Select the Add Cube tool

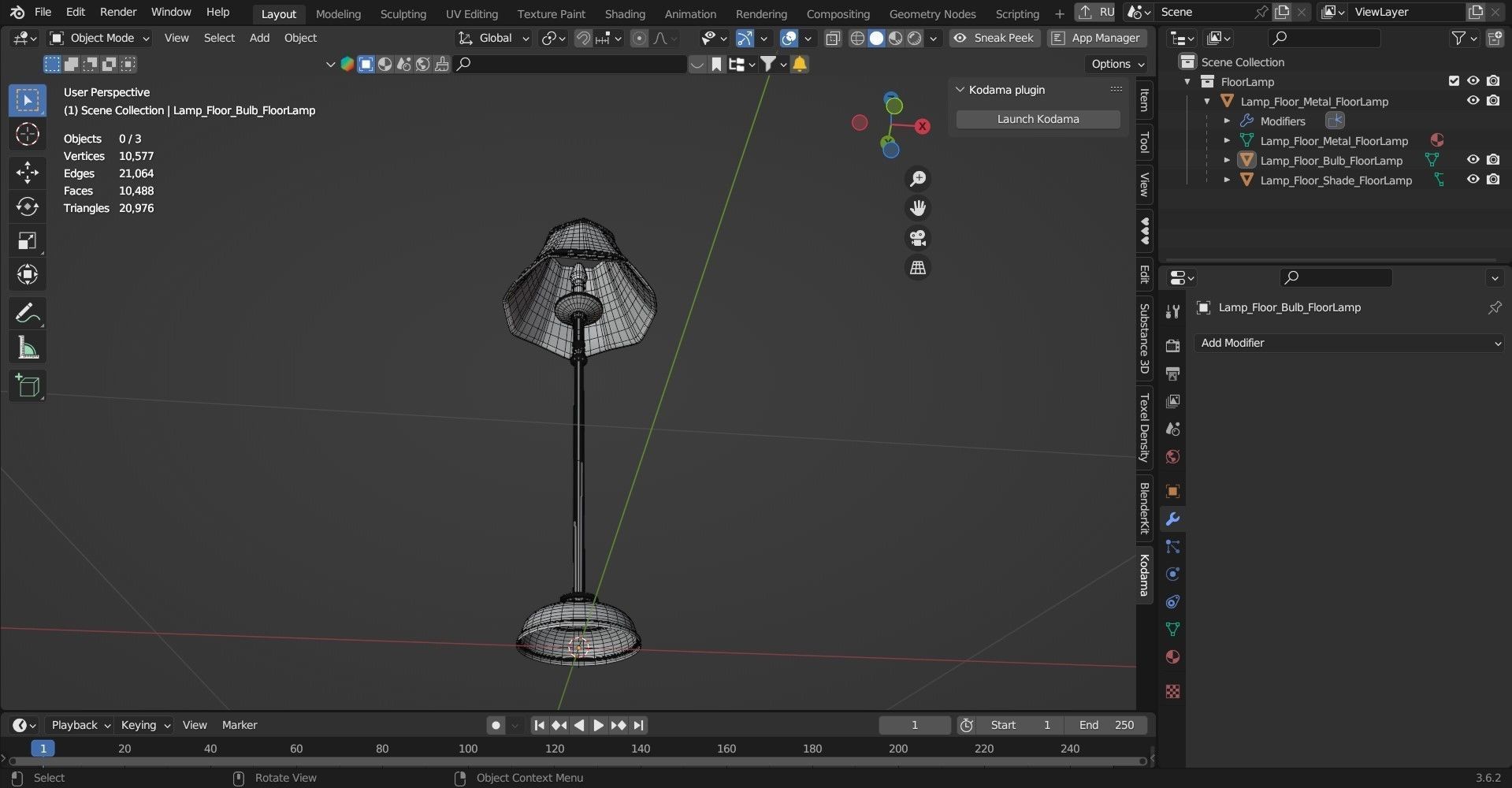coord(28,385)
